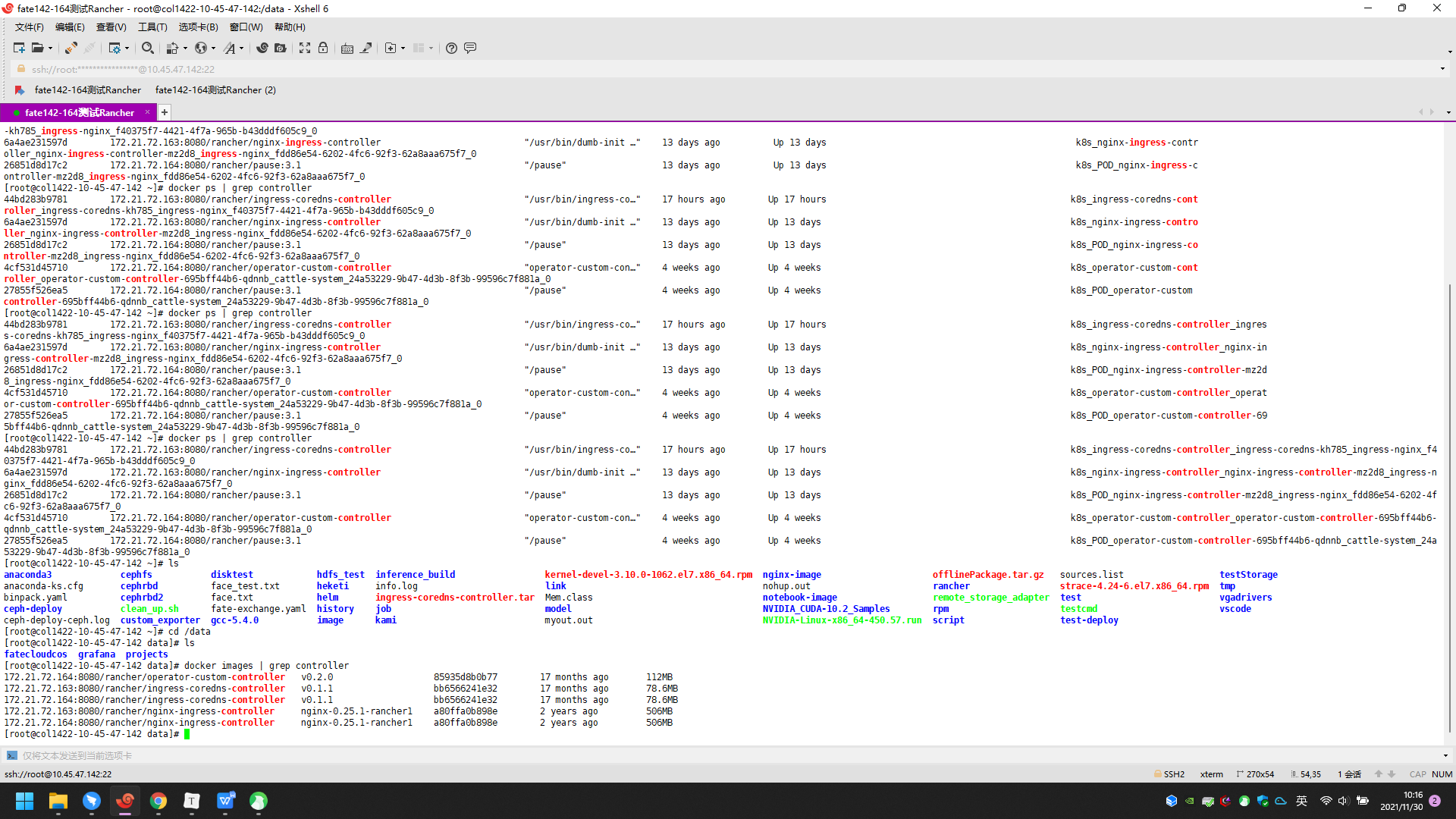The image size is (1456, 819).
Task: Expand the Properties dropdown arrow
Action: (127, 48)
